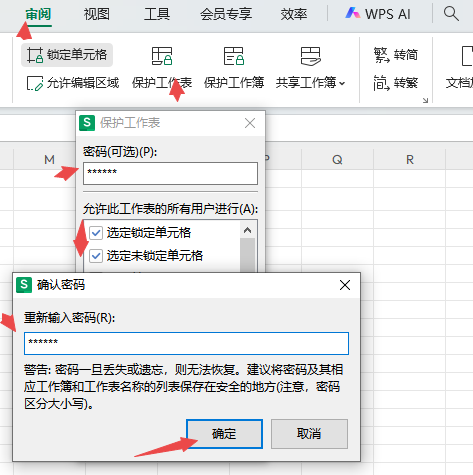Viewport: 473px width, 475px height.
Task: Click the WPS logo in 确认密码 title
Action: pyautogui.click(x=24, y=285)
